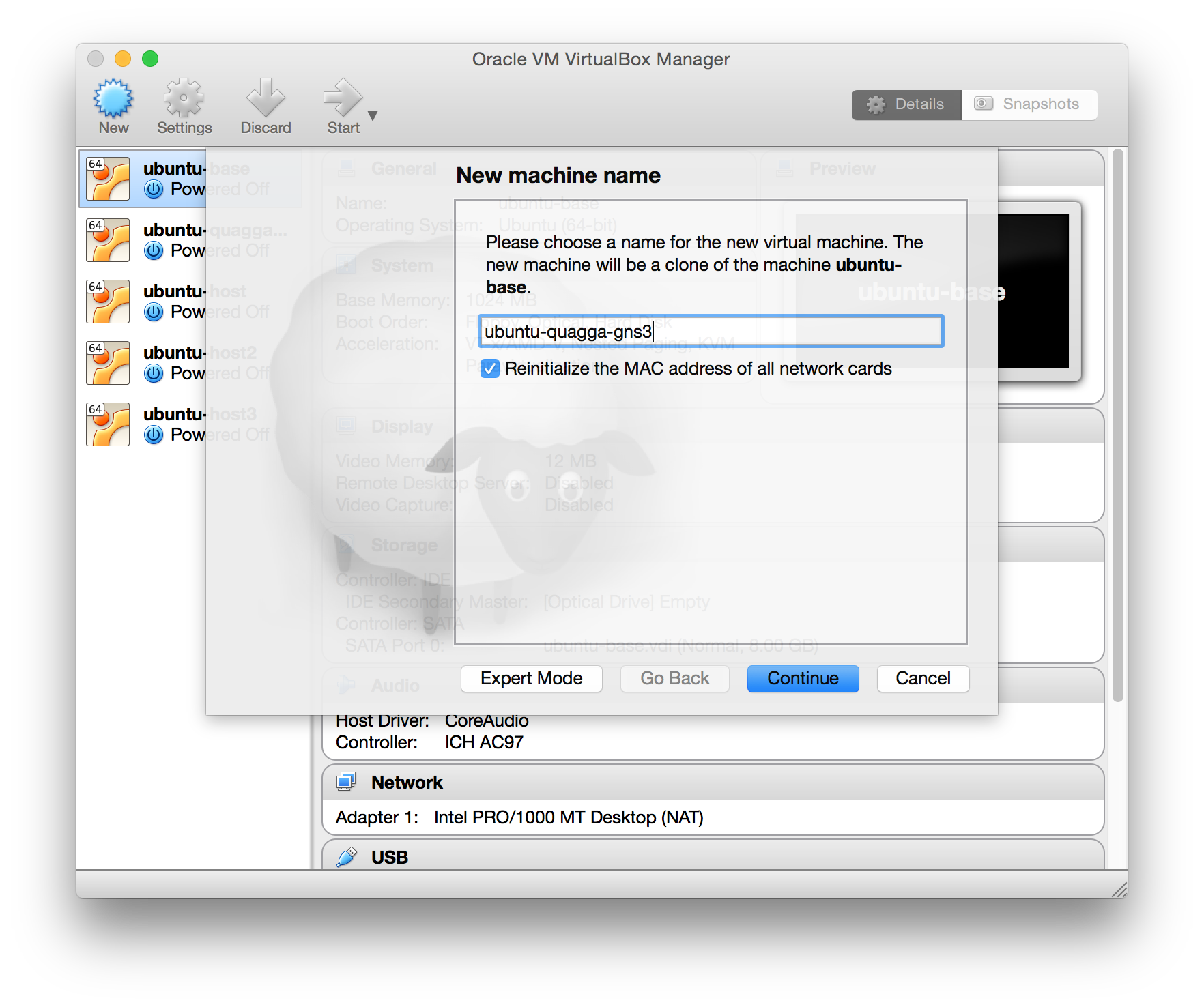Open the Start button dropdown arrow
This screenshot has height=1007, width=1204.
click(373, 115)
